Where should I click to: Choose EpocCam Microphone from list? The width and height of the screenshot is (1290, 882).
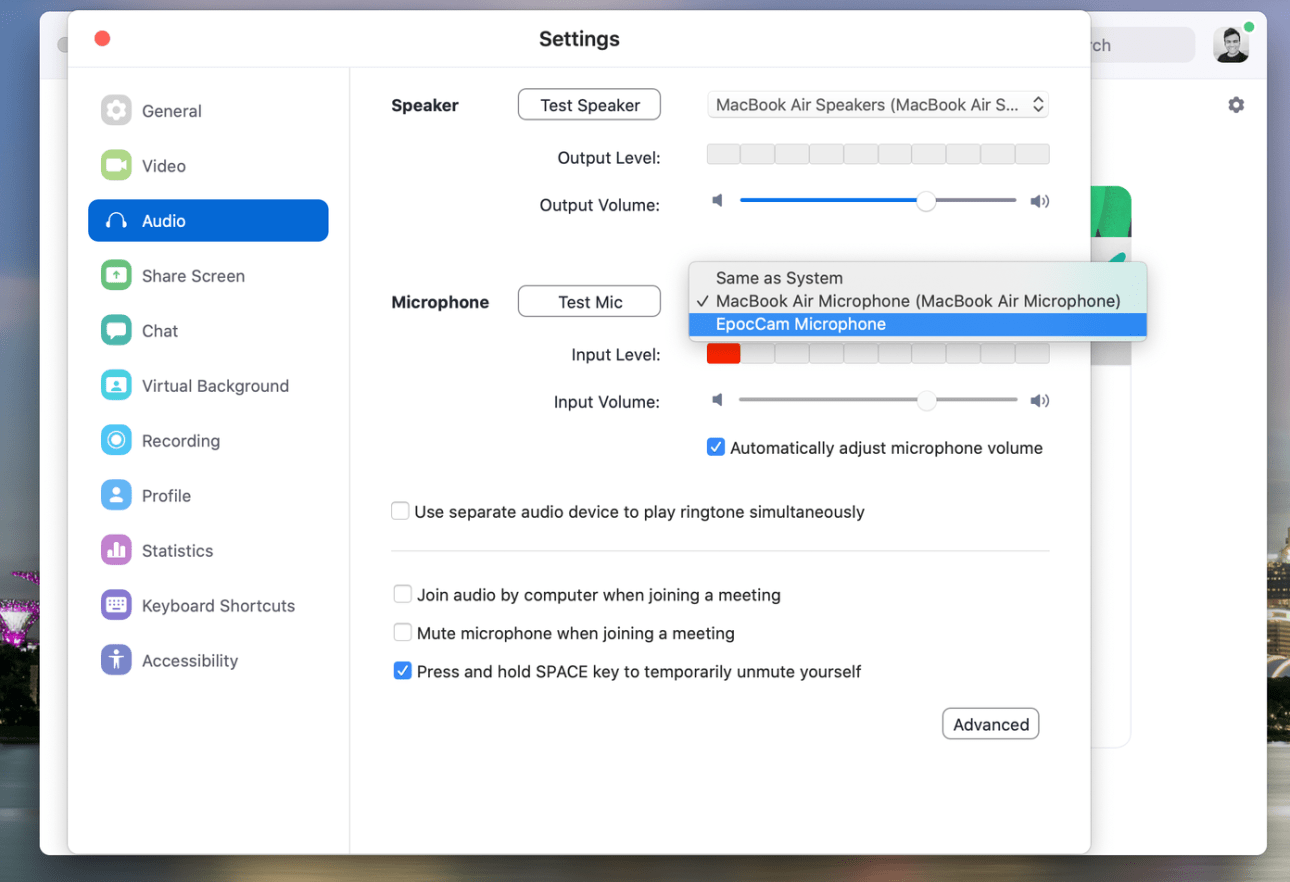[800, 325]
